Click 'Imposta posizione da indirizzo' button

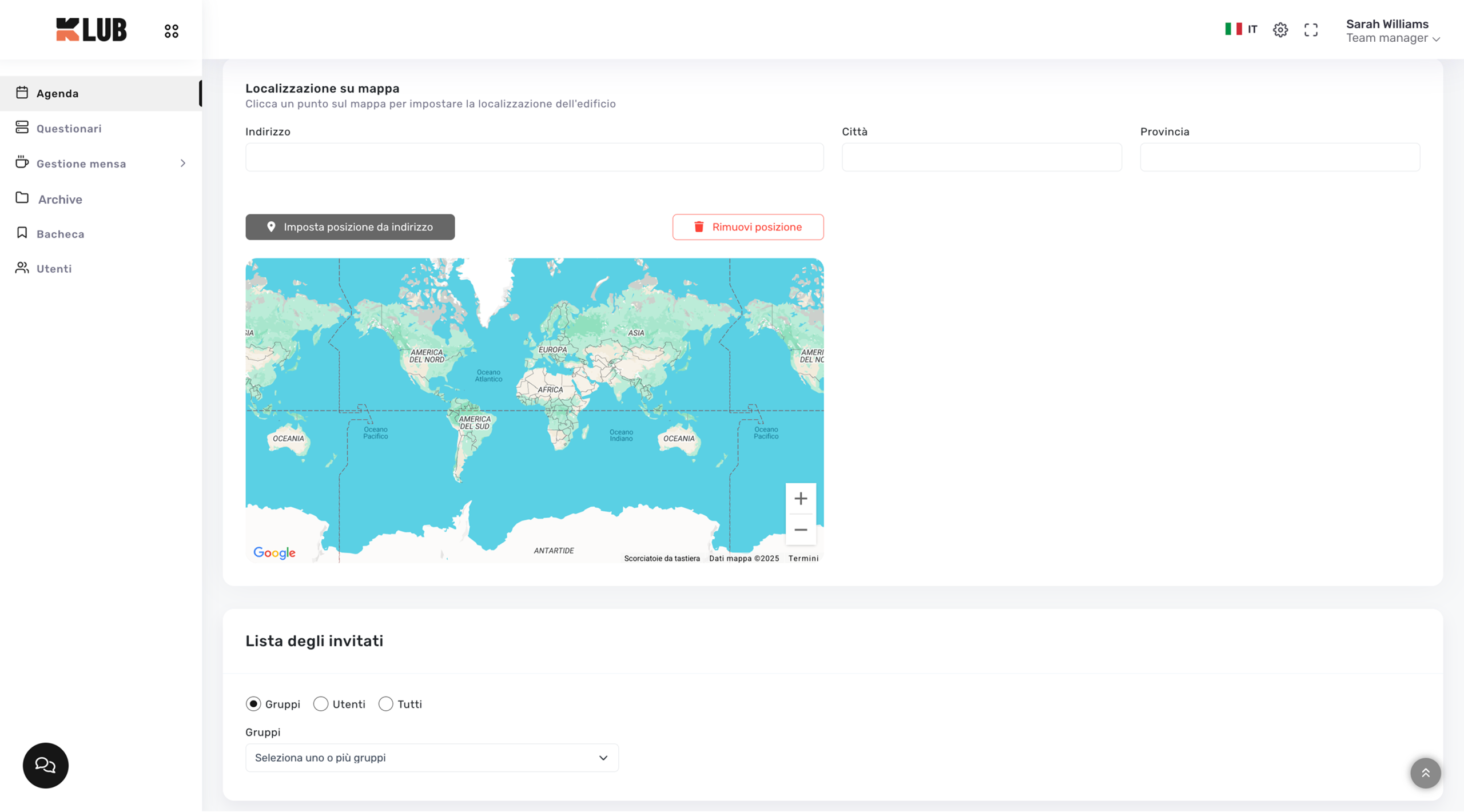click(350, 227)
